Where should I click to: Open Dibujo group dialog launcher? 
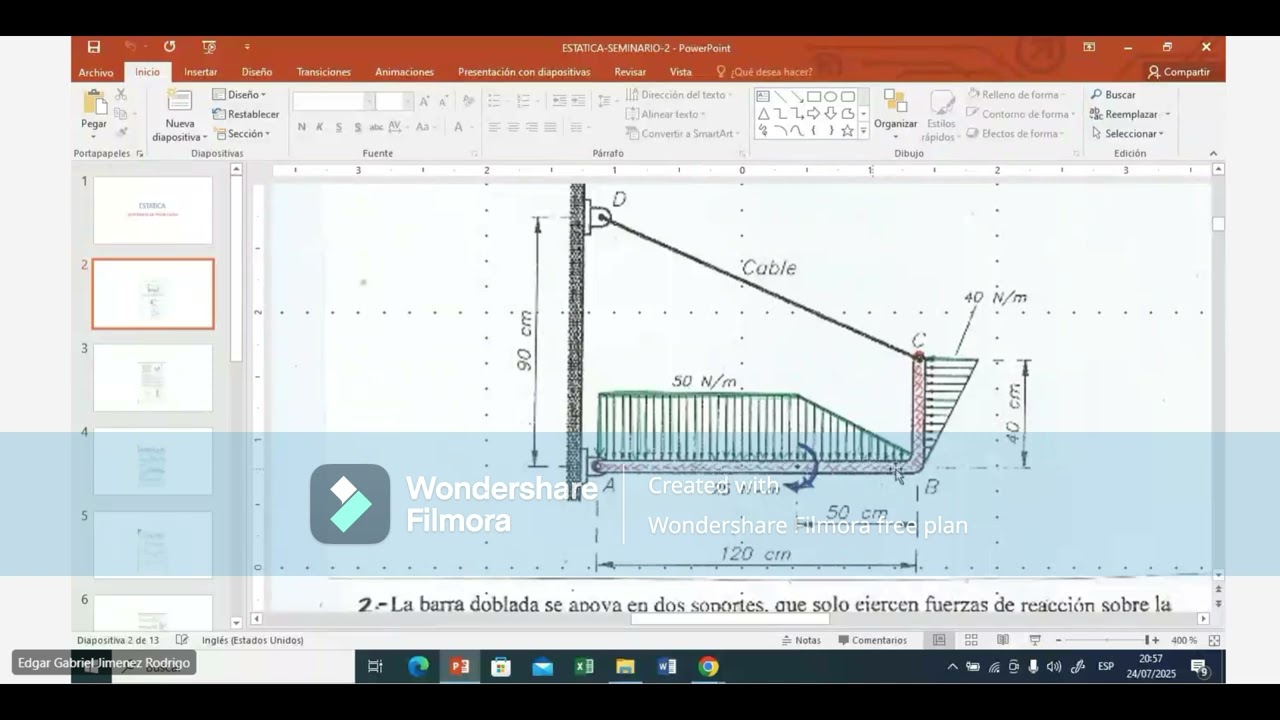click(1077, 154)
